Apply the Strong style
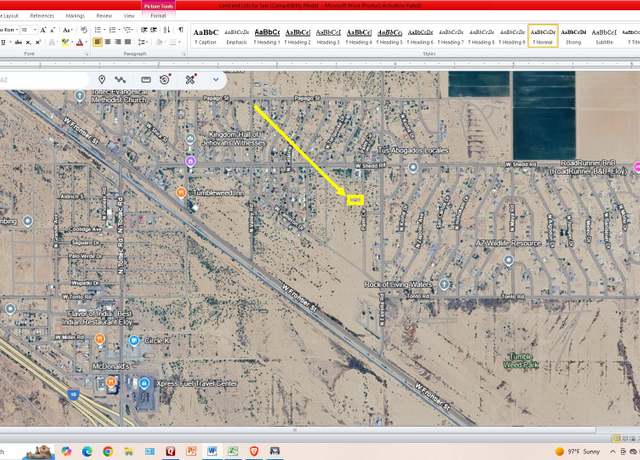The image size is (640, 460). pyautogui.click(x=573, y=36)
